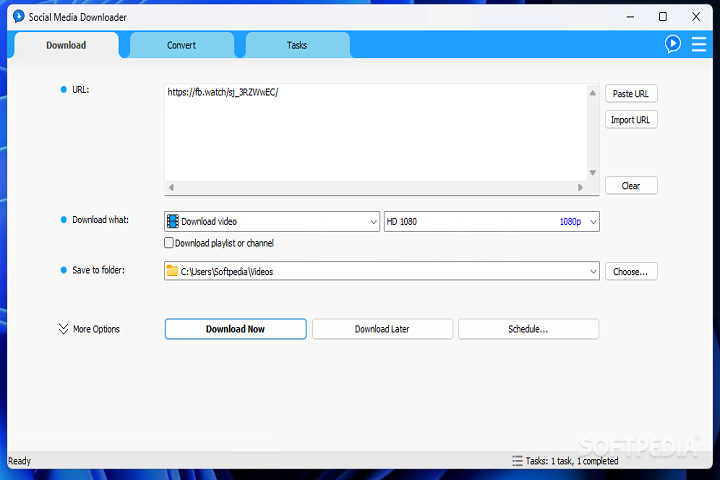Open the HD 1080 quality dropdown
Screen dimensions: 720x480
tap(593, 221)
